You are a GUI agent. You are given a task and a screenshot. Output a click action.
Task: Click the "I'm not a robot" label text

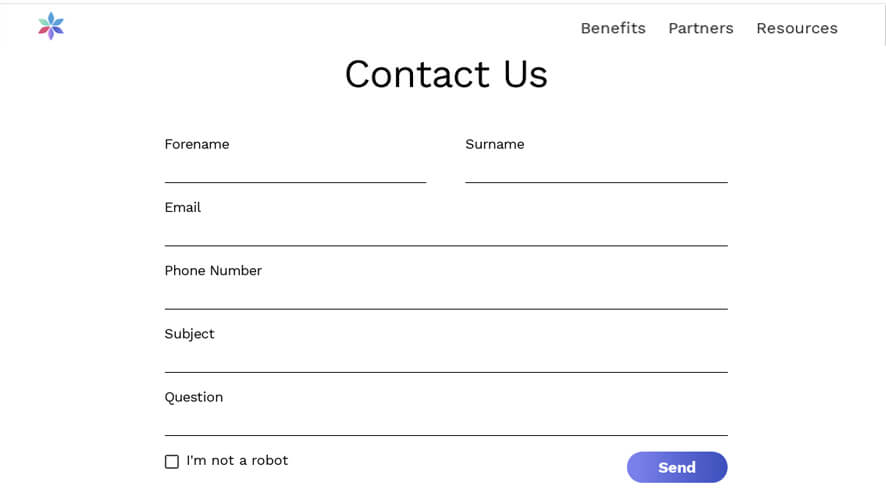237,461
